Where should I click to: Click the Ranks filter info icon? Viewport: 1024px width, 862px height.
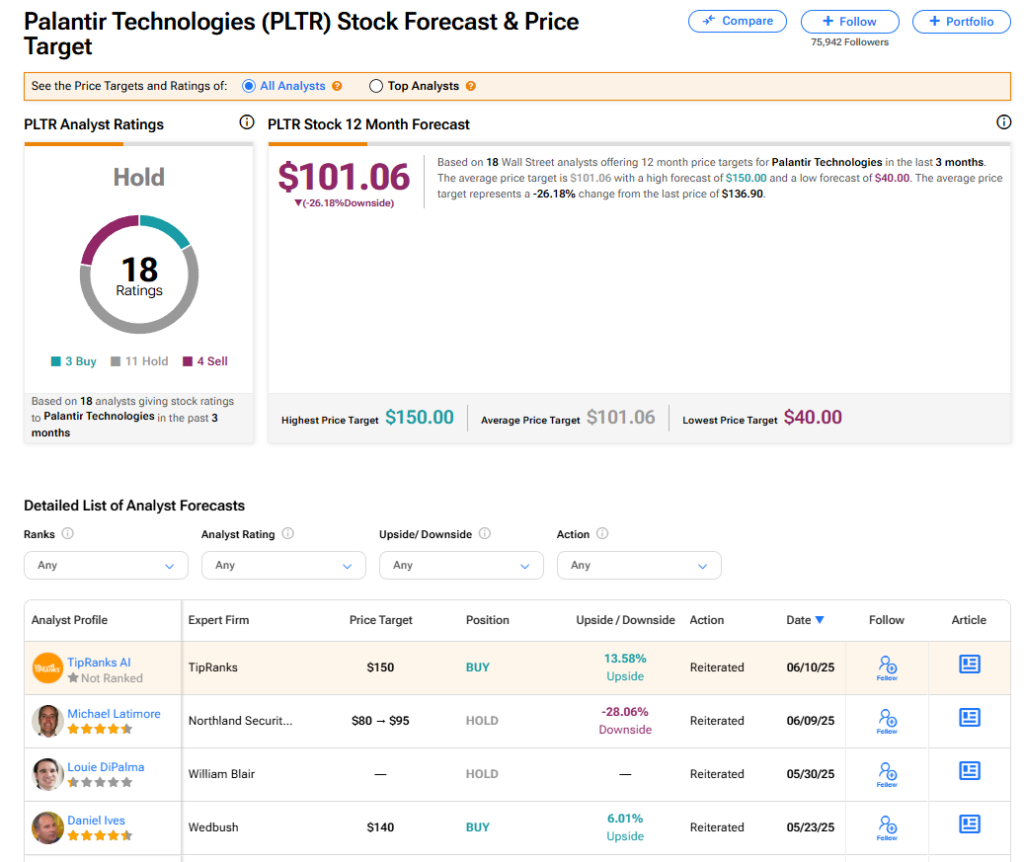click(x=68, y=534)
